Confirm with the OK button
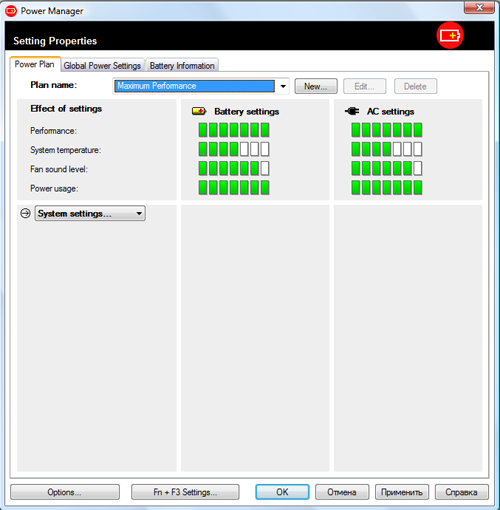This screenshot has height=510, width=500. (x=282, y=492)
